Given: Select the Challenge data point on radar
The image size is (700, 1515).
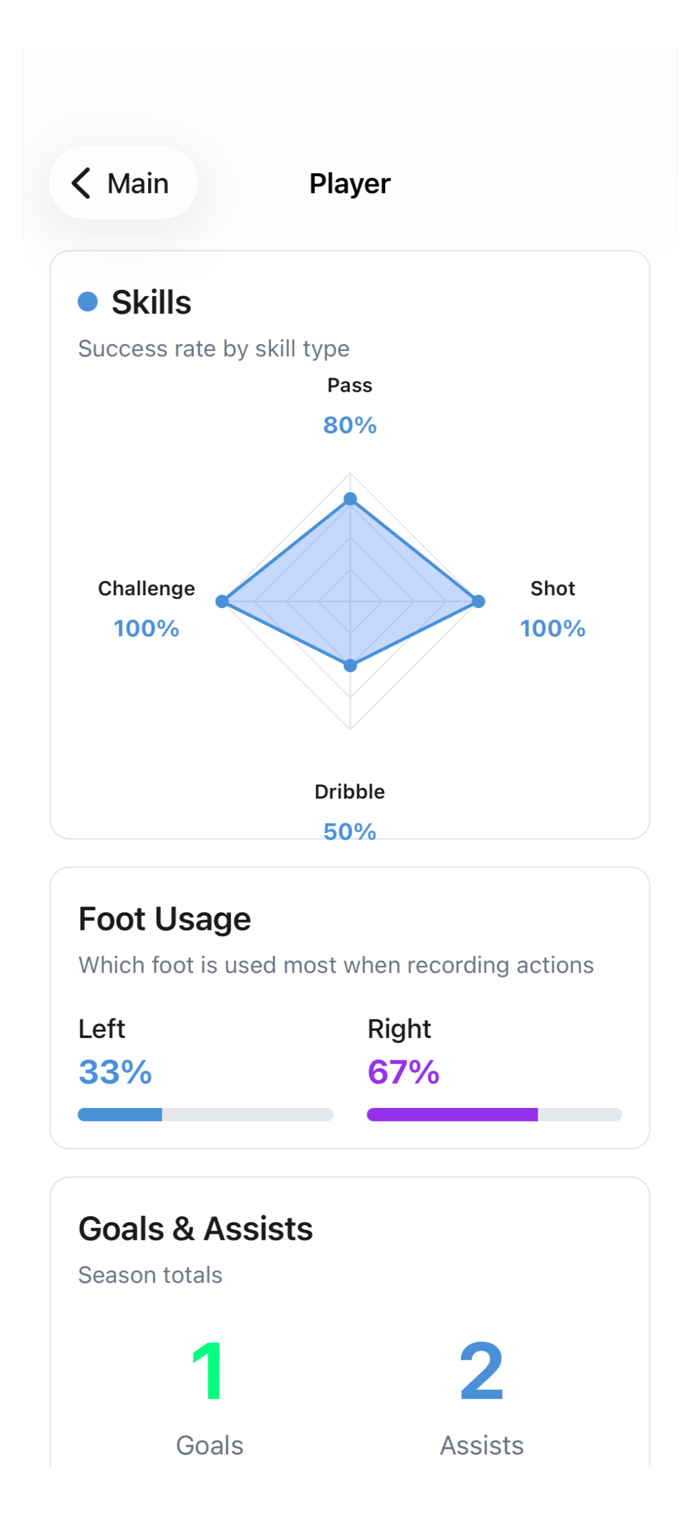Looking at the screenshot, I should pyautogui.click(x=222, y=601).
